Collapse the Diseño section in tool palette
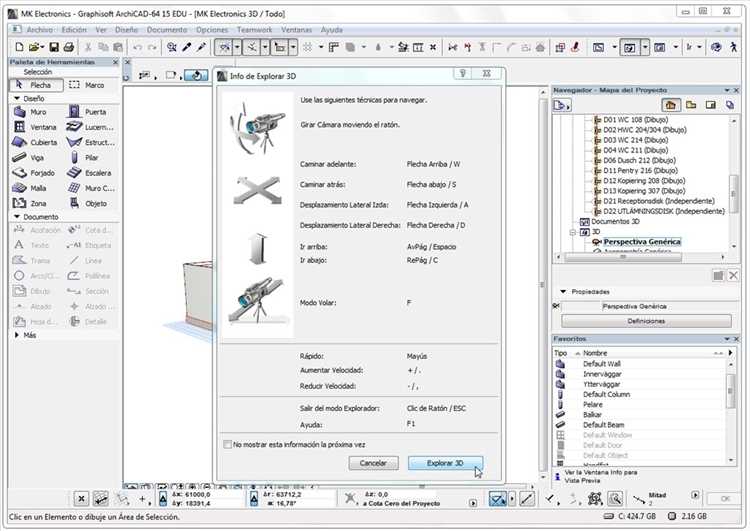Image resolution: width=750 pixels, height=531 pixels. 17,99
